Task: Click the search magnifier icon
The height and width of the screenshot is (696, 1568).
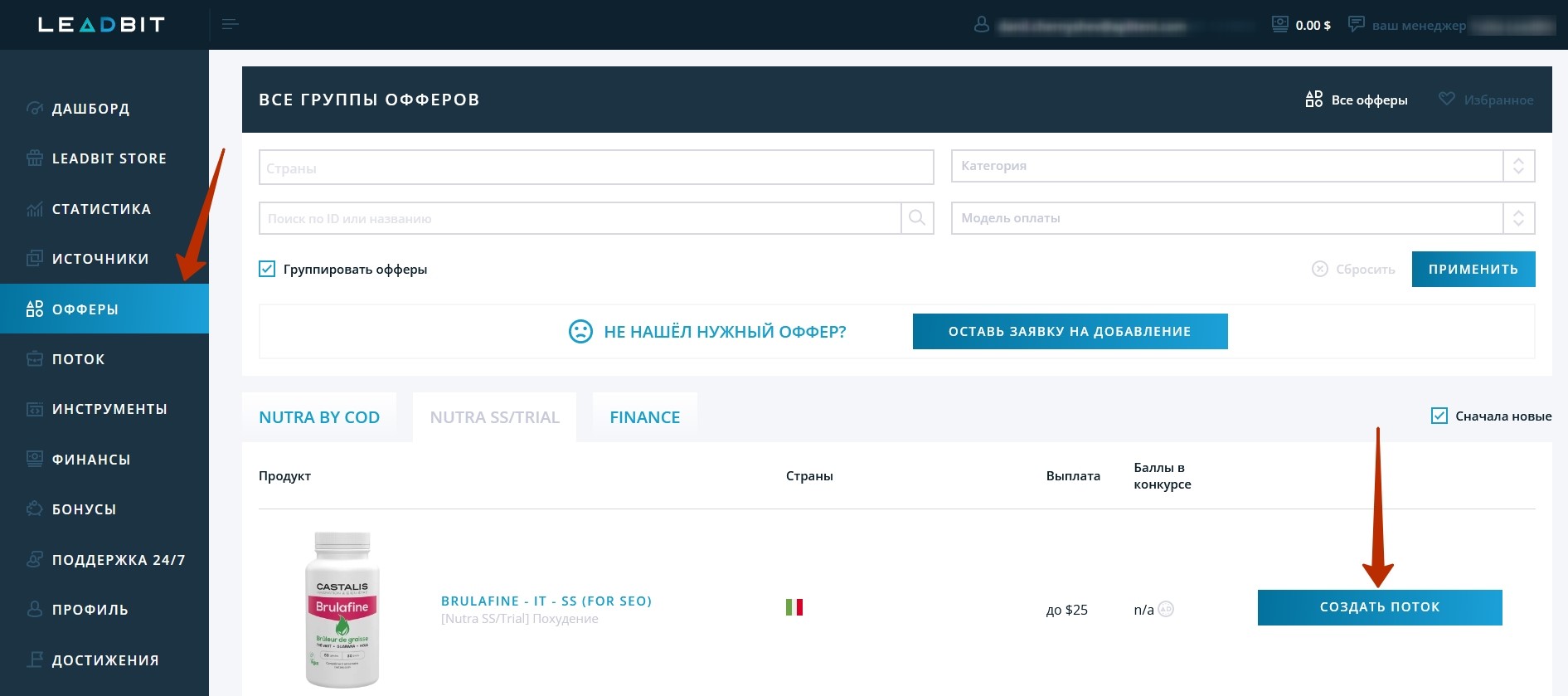Action: (x=917, y=218)
